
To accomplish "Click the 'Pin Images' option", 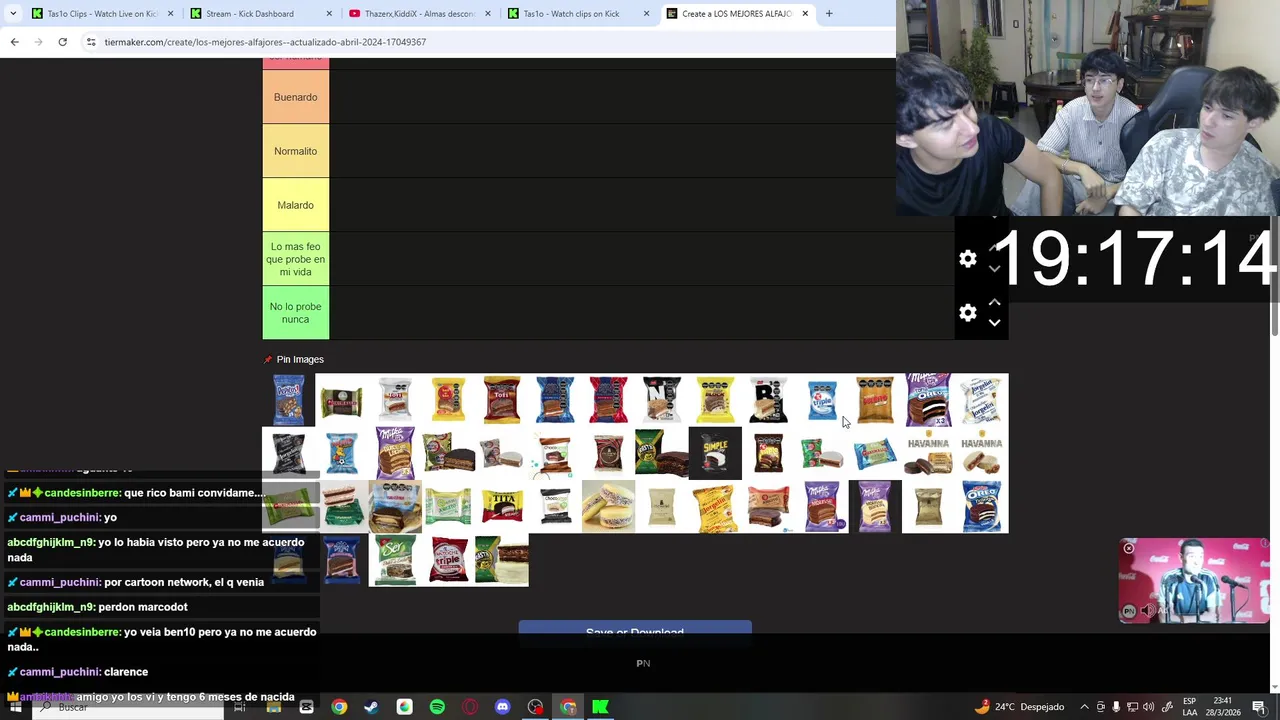I will tap(293, 359).
